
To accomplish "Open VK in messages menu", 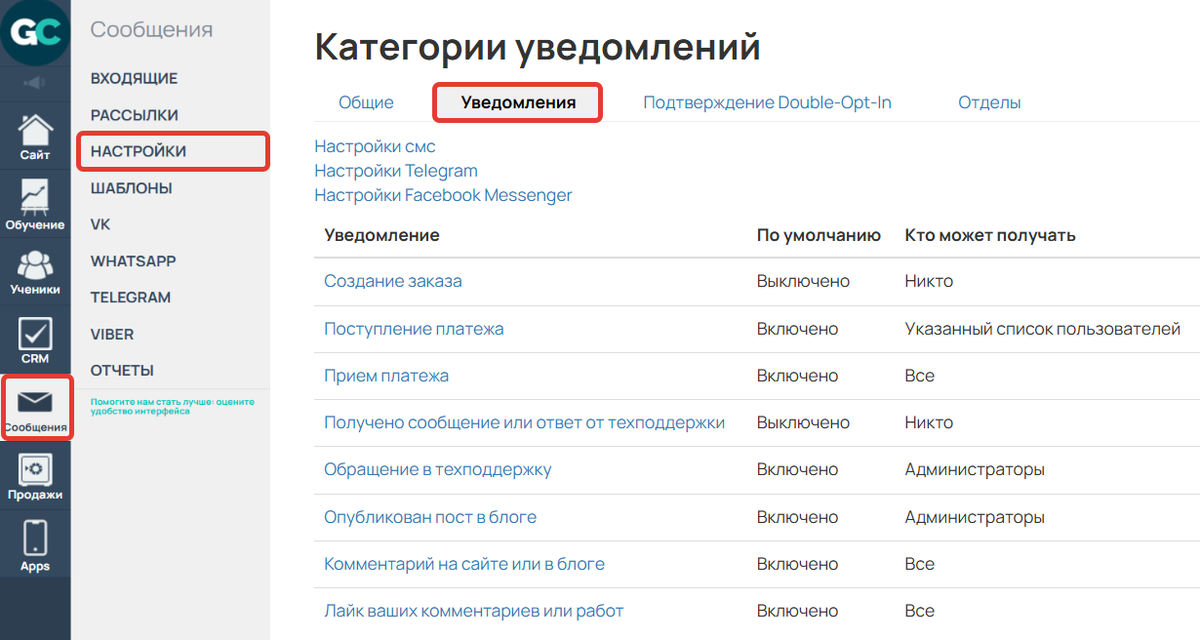I will click(x=100, y=224).
